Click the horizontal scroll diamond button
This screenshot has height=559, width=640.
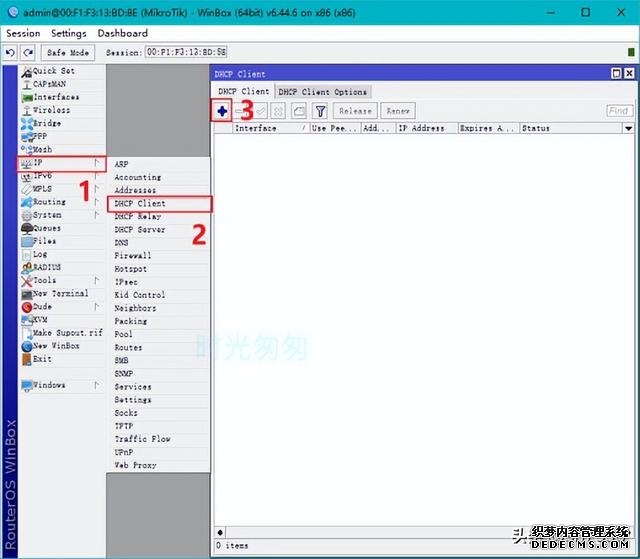coord(220,532)
